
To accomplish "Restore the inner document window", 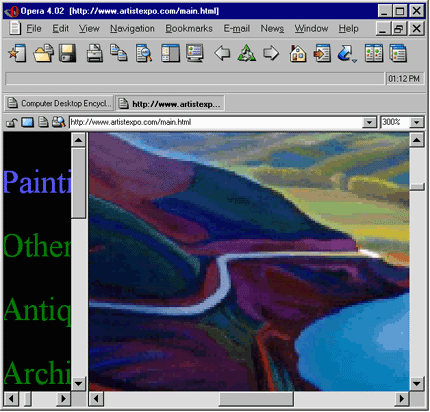I will pyautogui.click(x=399, y=29).
